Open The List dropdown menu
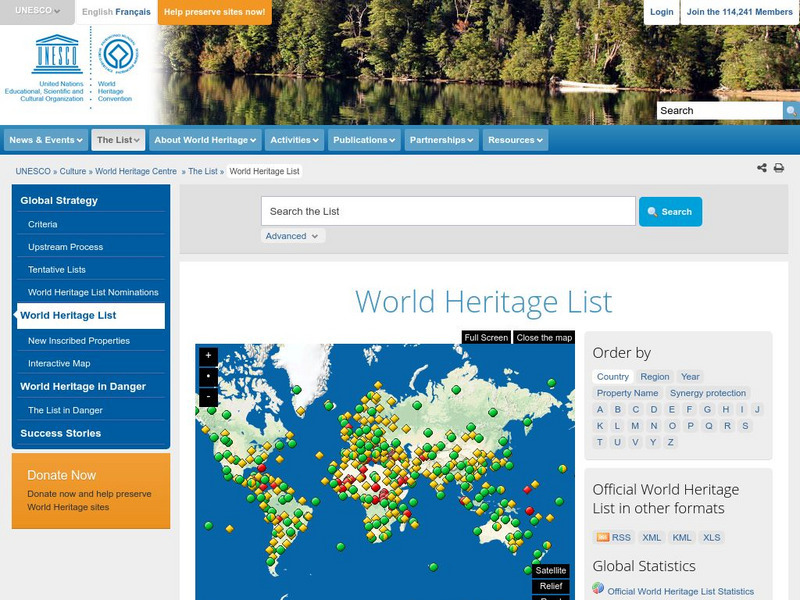The image size is (800, 600). point(121,140)
